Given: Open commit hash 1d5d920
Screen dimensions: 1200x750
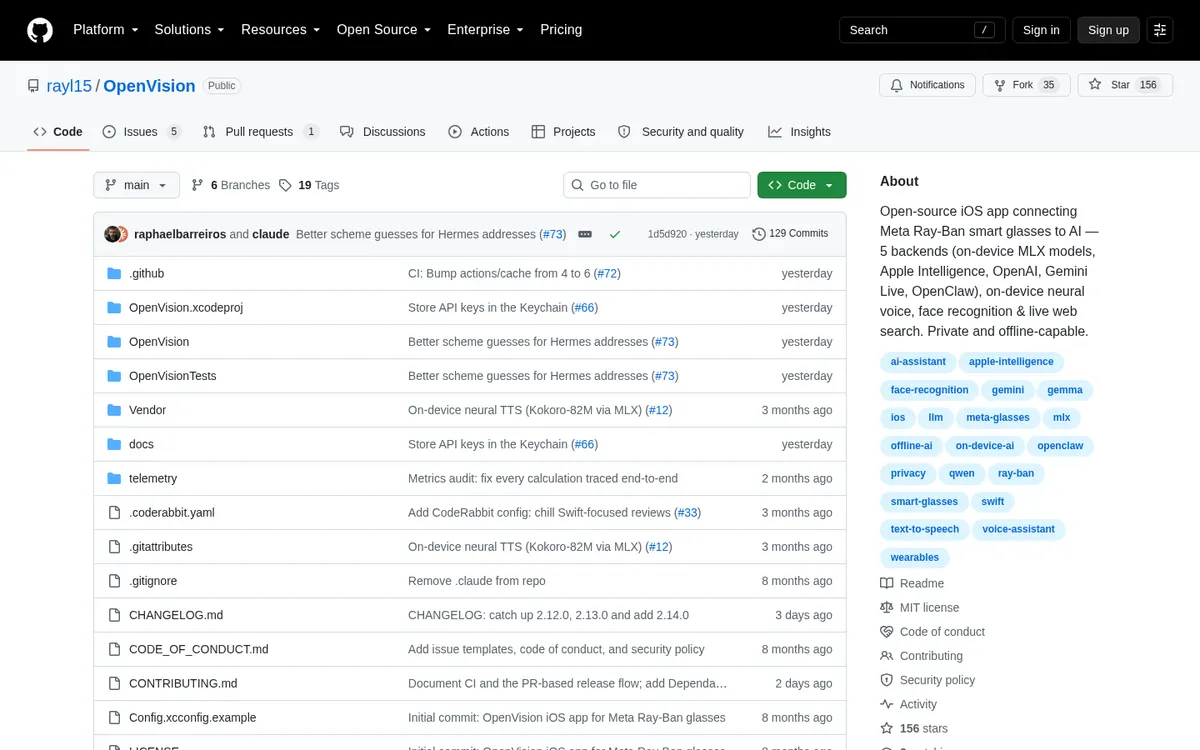Looking at the screenshot, I should pyautogui.click(x=667, y=234).
